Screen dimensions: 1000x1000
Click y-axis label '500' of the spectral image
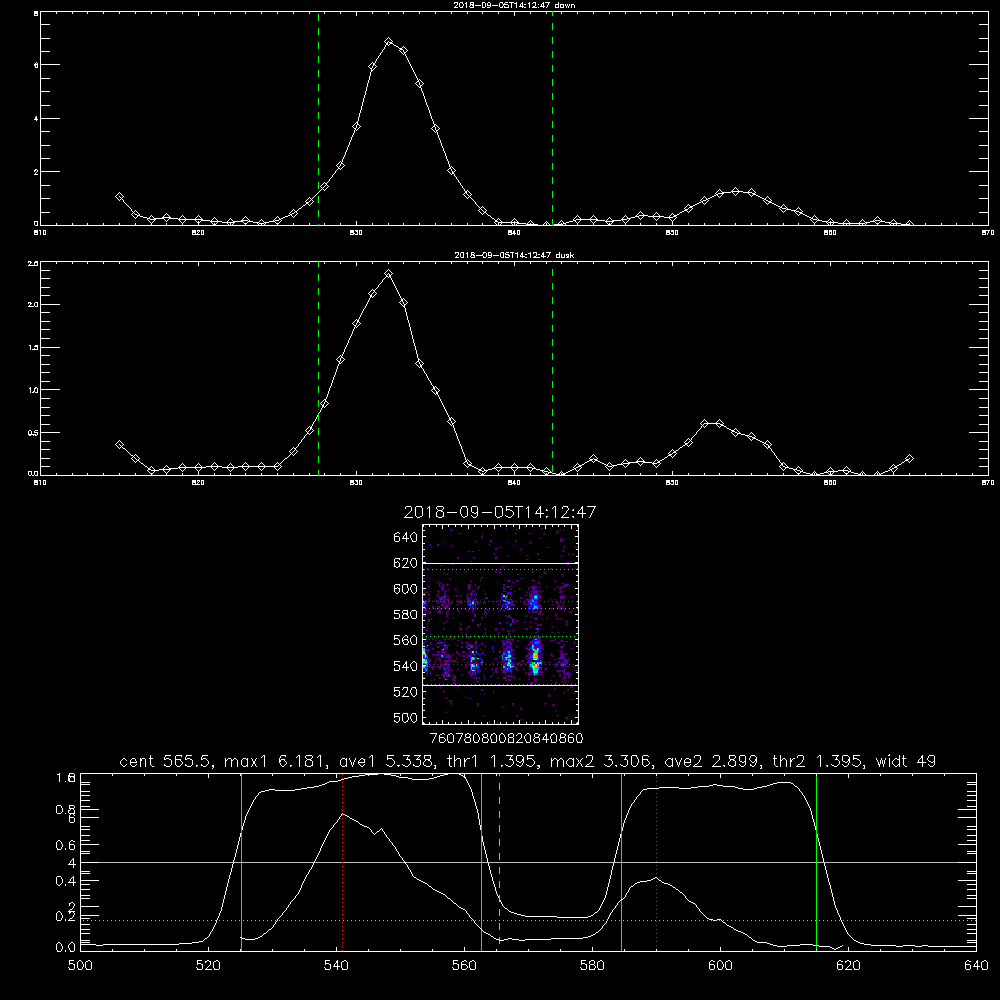(x=405, y=717)
